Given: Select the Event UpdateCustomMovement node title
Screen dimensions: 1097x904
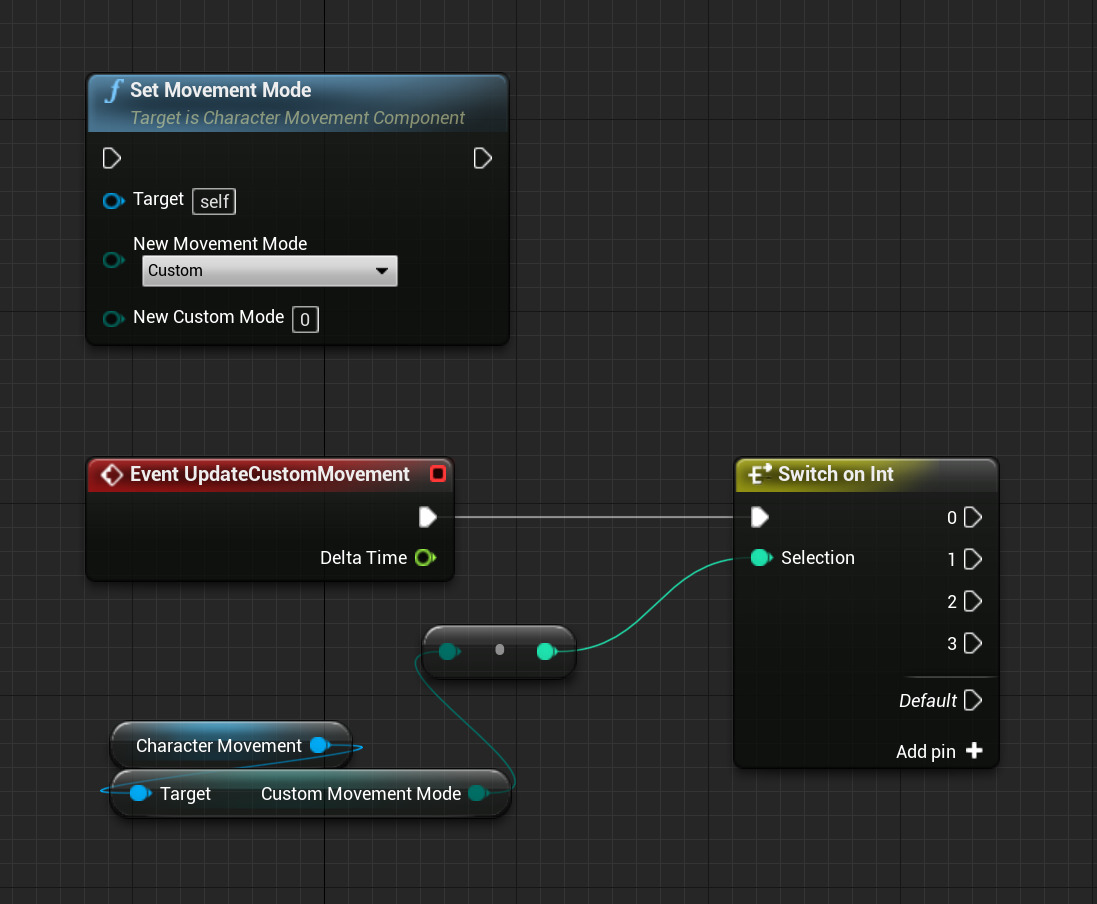Looking at the screenshot, I should (x=270, y=474).
